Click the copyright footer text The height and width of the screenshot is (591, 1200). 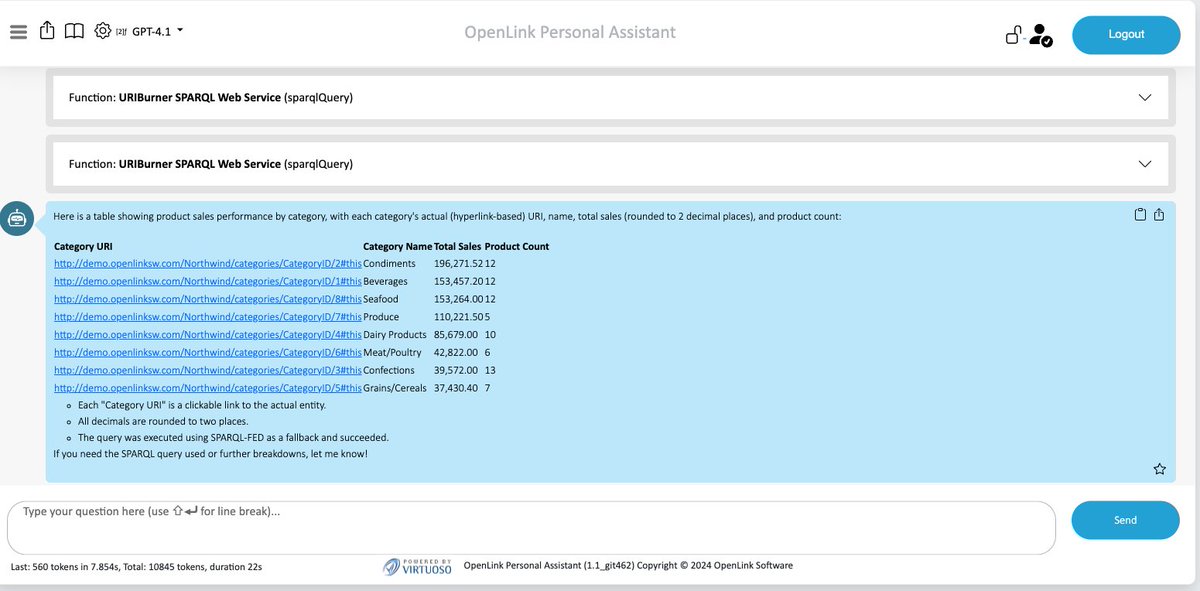click(628, 566)
